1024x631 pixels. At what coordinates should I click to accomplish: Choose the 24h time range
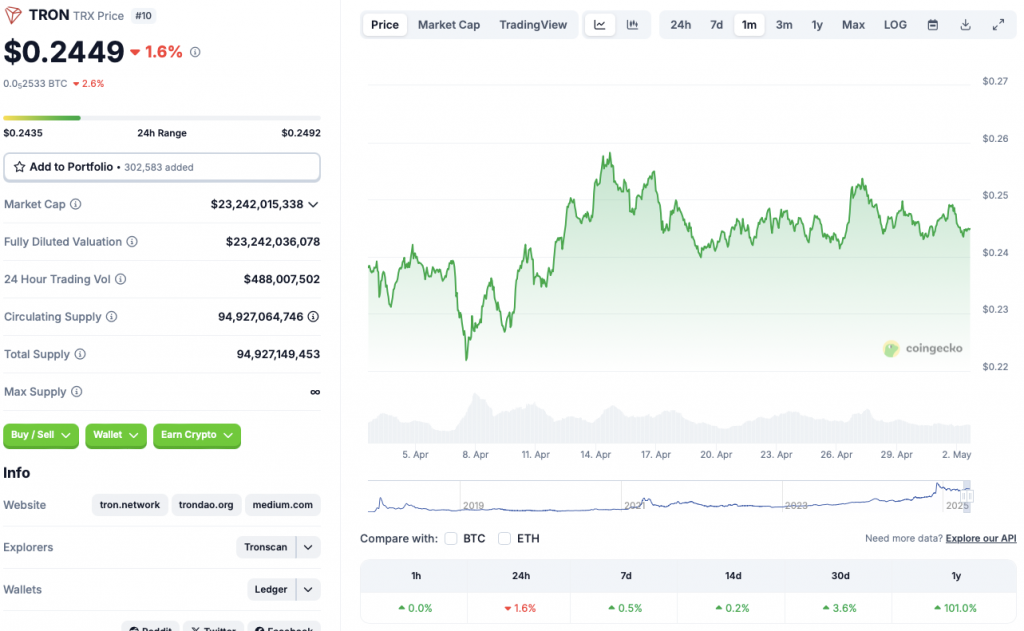[x=680, y=25]
